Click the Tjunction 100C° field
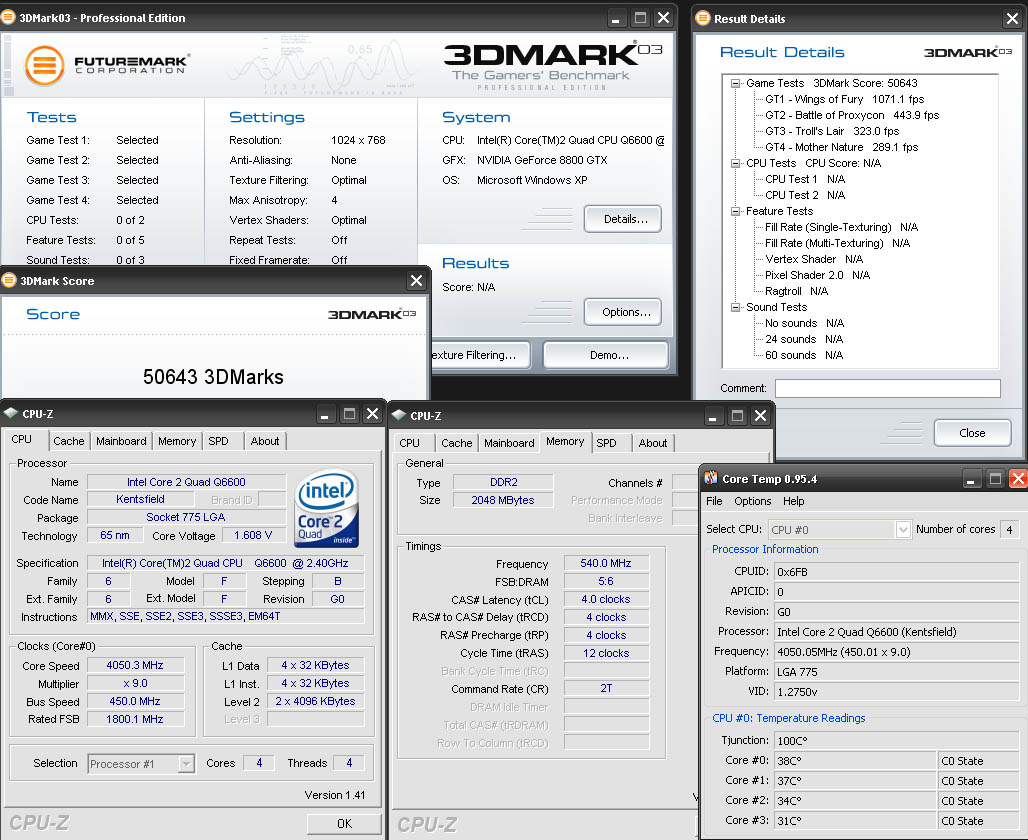Viewport: 1028px width, 840px height. point(896,740)
